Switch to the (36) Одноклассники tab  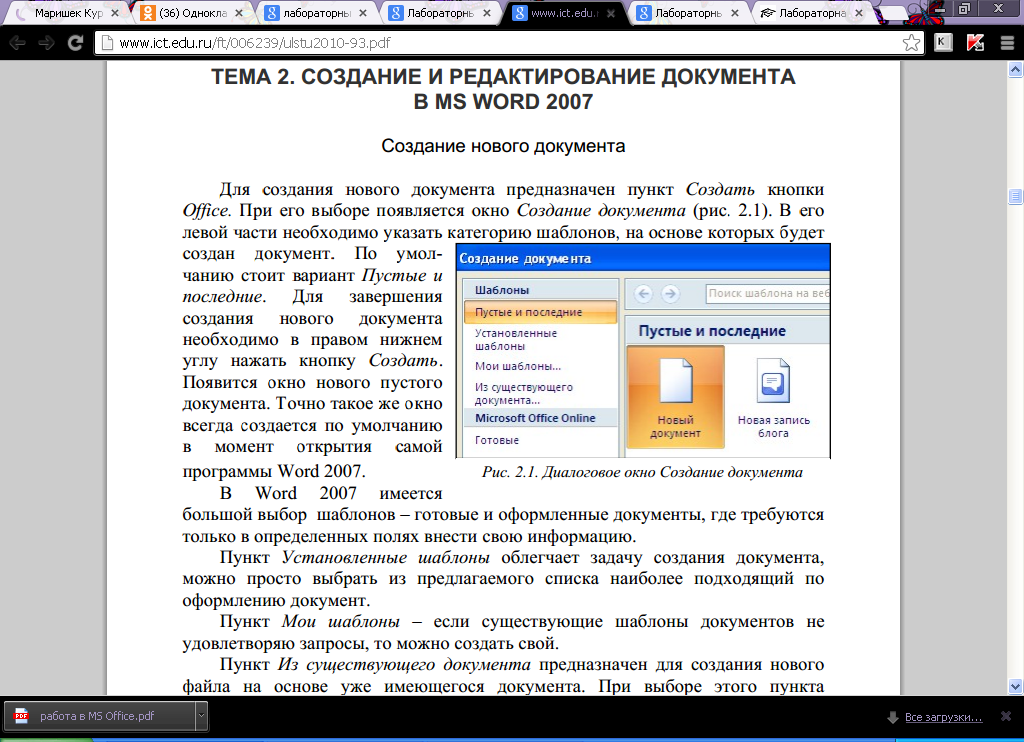click(x=193, y=13)
